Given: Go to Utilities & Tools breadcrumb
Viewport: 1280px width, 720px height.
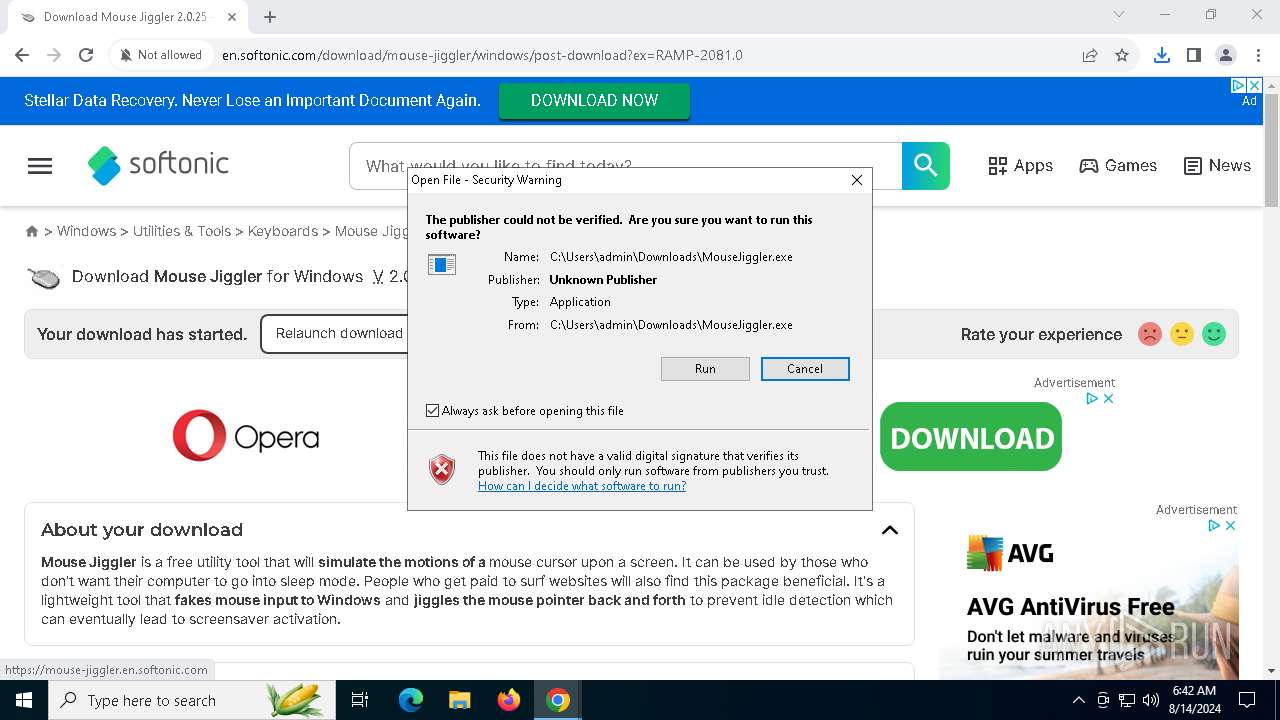Looking at the screenshot, I should 182,231.
